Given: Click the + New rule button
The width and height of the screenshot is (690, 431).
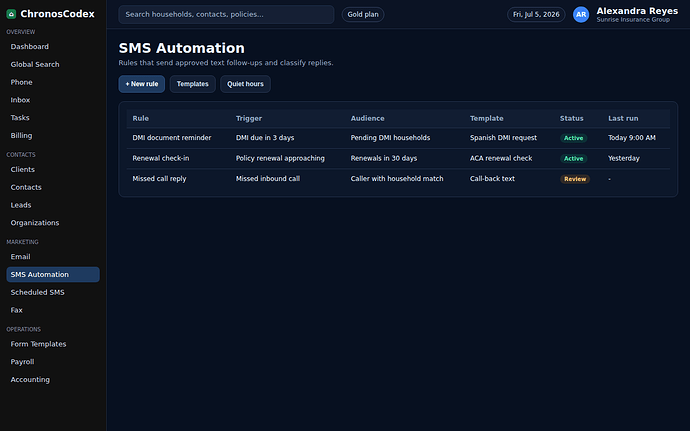Looking at the screenshot, I should (x=142, y=84).
